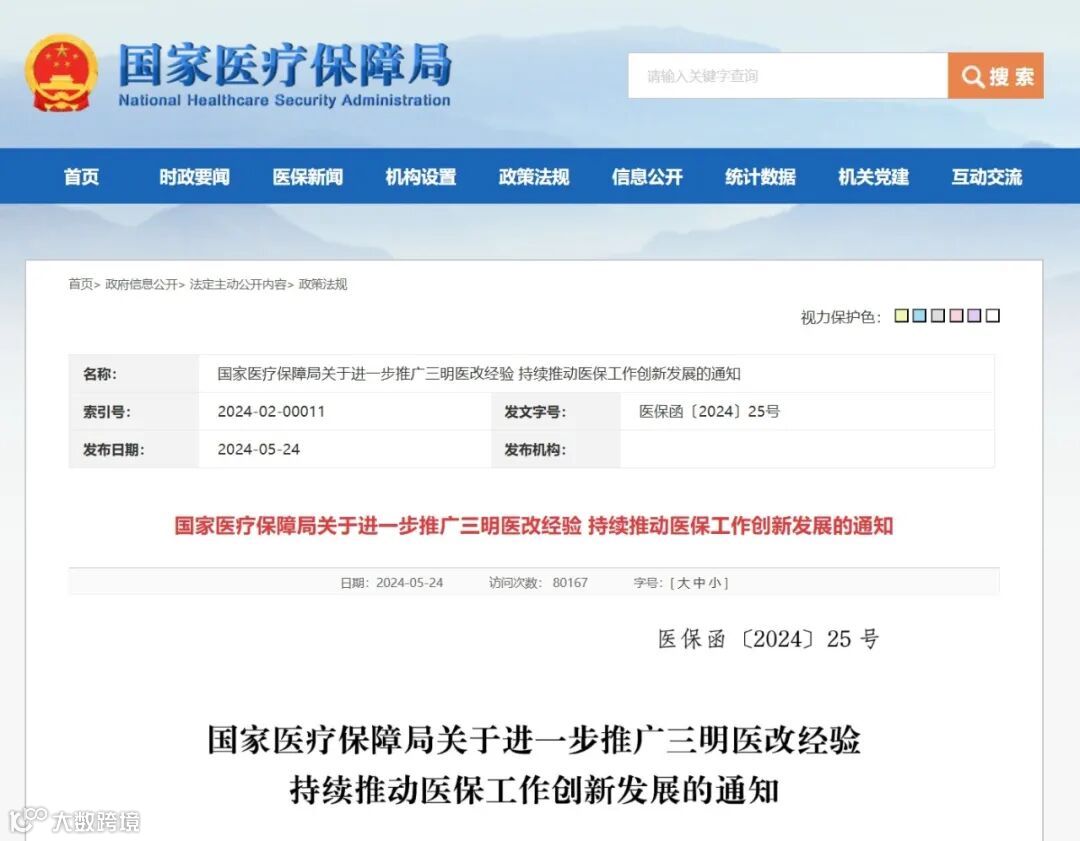Open the 机构设置 navigation item
Image resolution: width=1080 pixels, height=841 pixels.
click(x=421, y=177)
